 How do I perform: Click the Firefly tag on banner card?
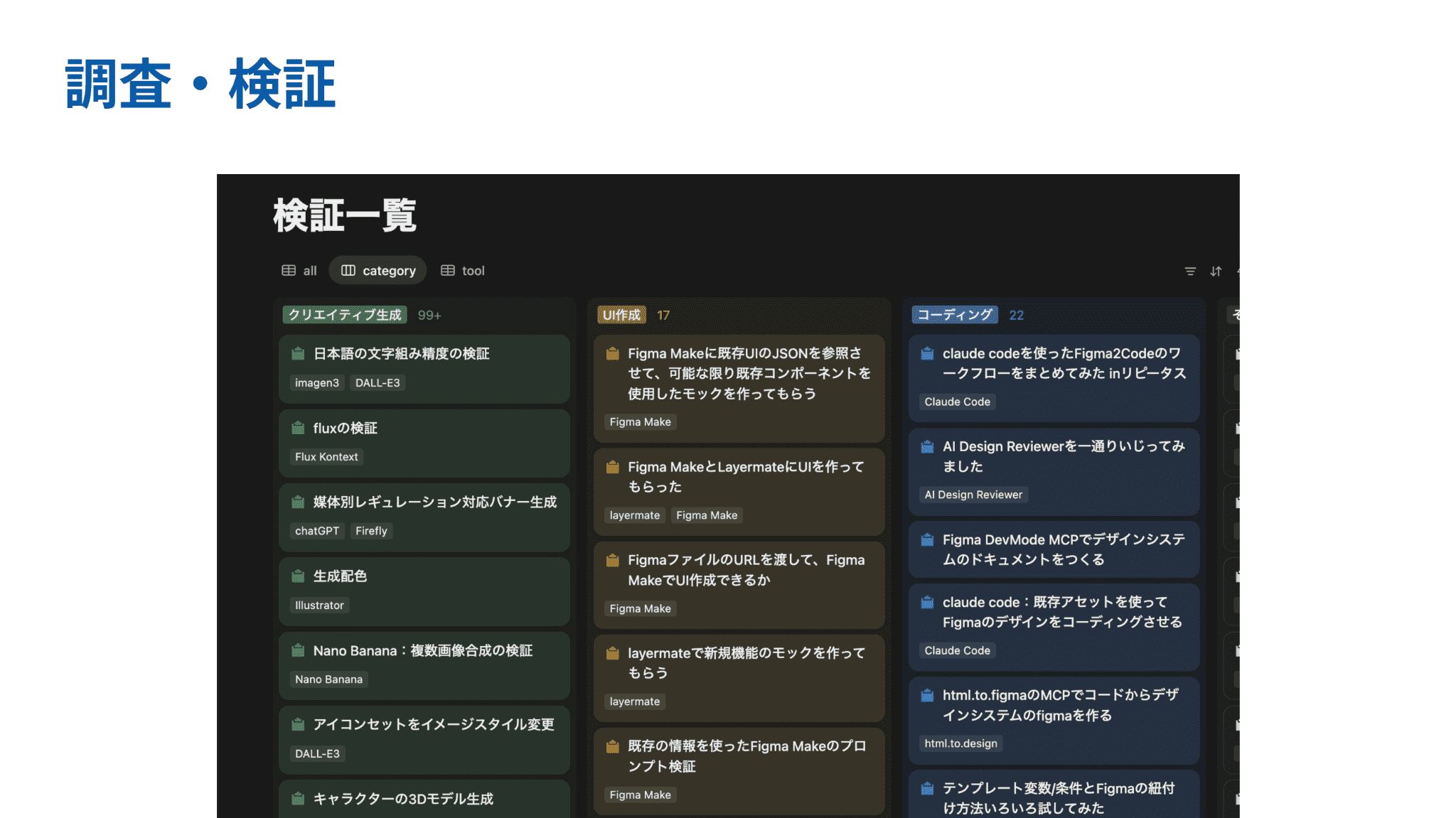tap(371, 531)
